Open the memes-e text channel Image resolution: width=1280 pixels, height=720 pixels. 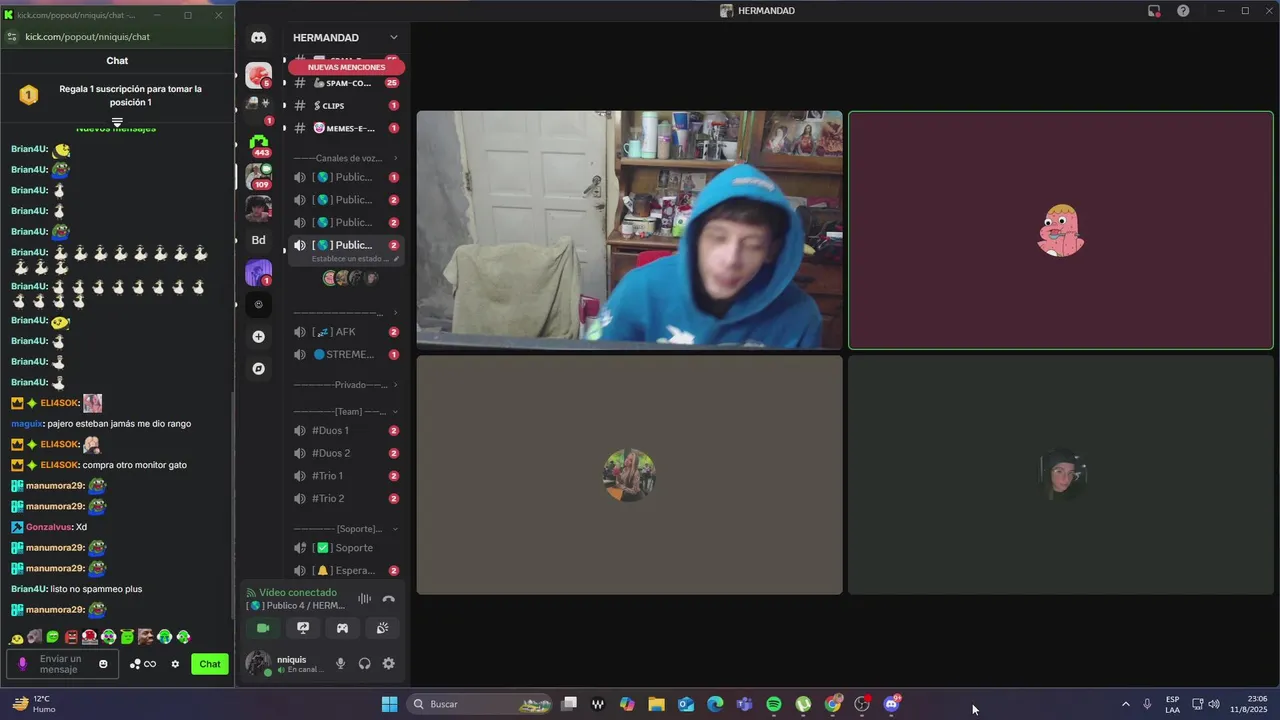pyautogui.click(x=345, y=128)
